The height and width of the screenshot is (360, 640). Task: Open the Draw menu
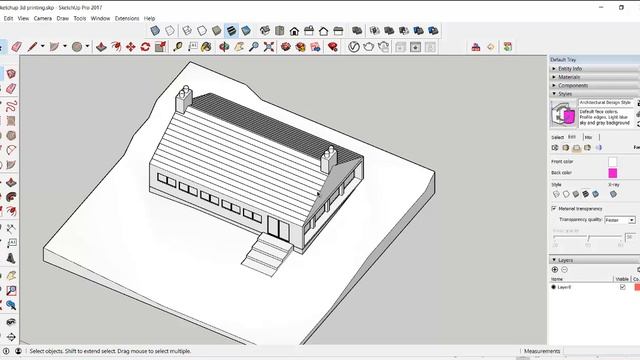pyautogui.click(x=62, y=18)
